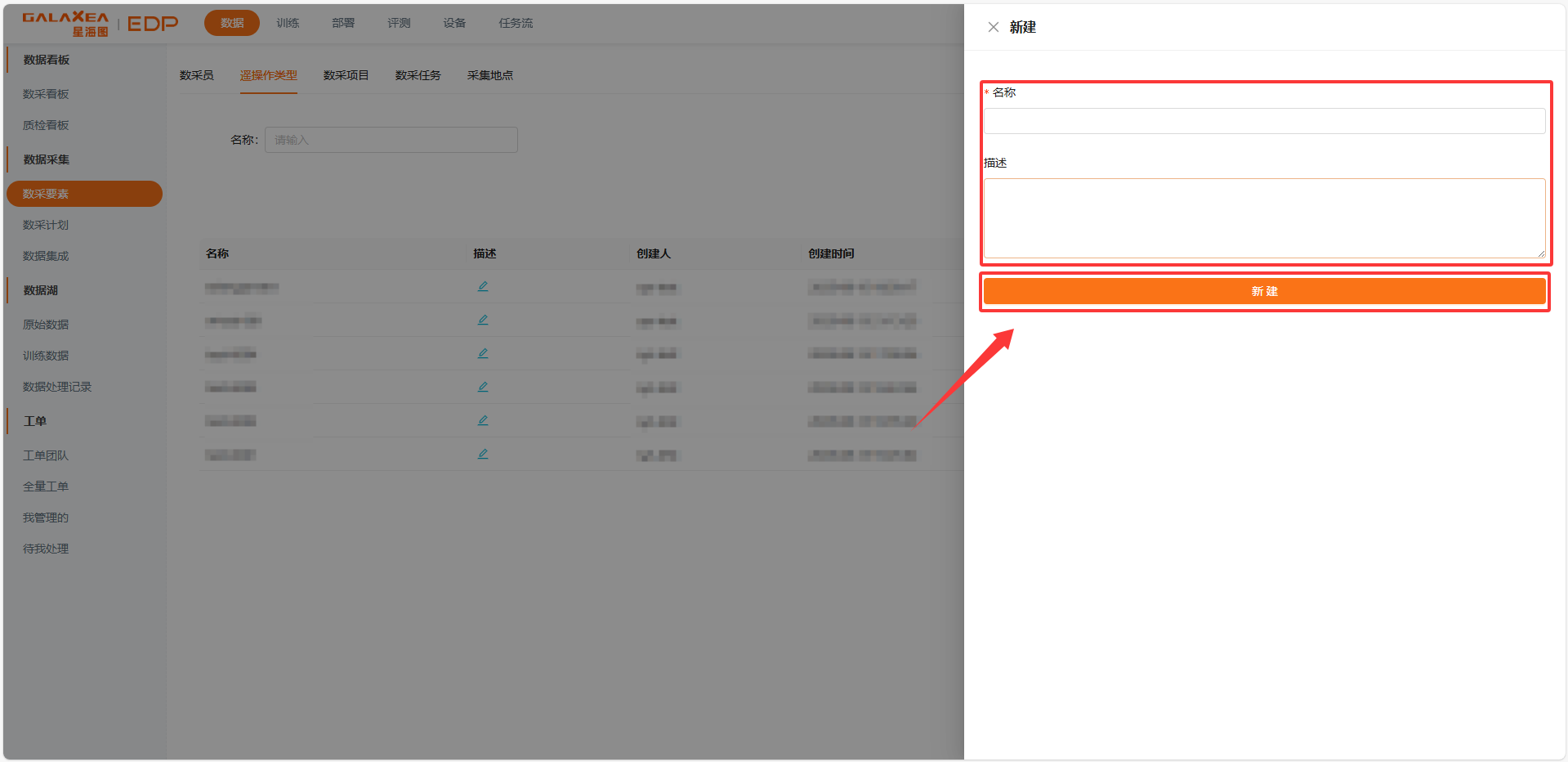Click the 名称 search filter input

click(x=391, y=140)
